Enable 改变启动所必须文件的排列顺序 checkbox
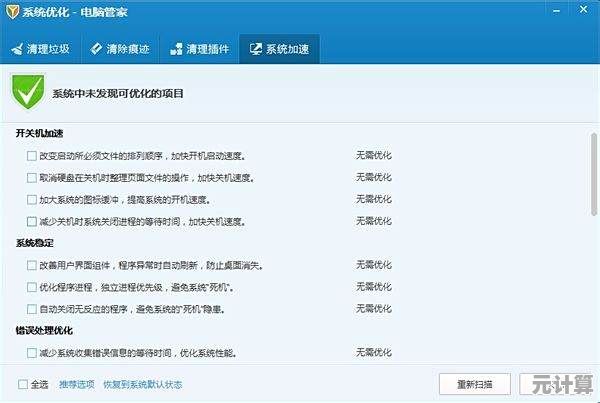600x403 pixels. (31, 156)
